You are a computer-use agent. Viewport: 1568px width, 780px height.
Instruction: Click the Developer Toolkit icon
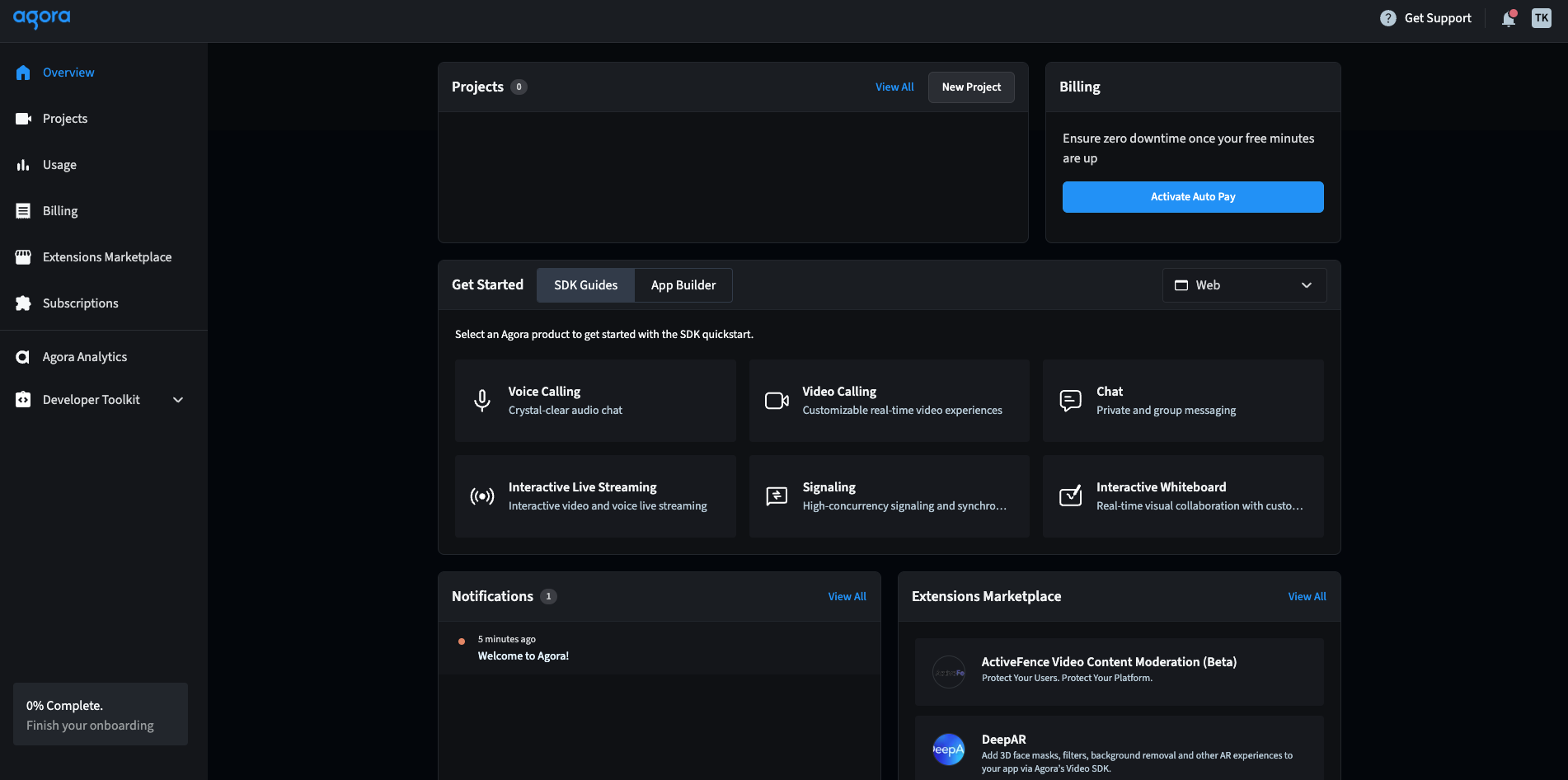pyautogui.click(x=23, y=400)
